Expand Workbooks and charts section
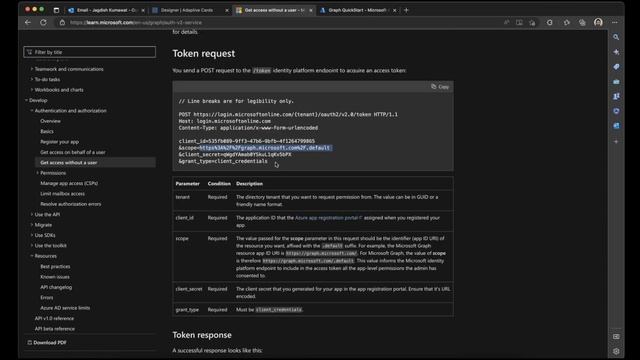This screenshot has width=640, height=360. 32,90
